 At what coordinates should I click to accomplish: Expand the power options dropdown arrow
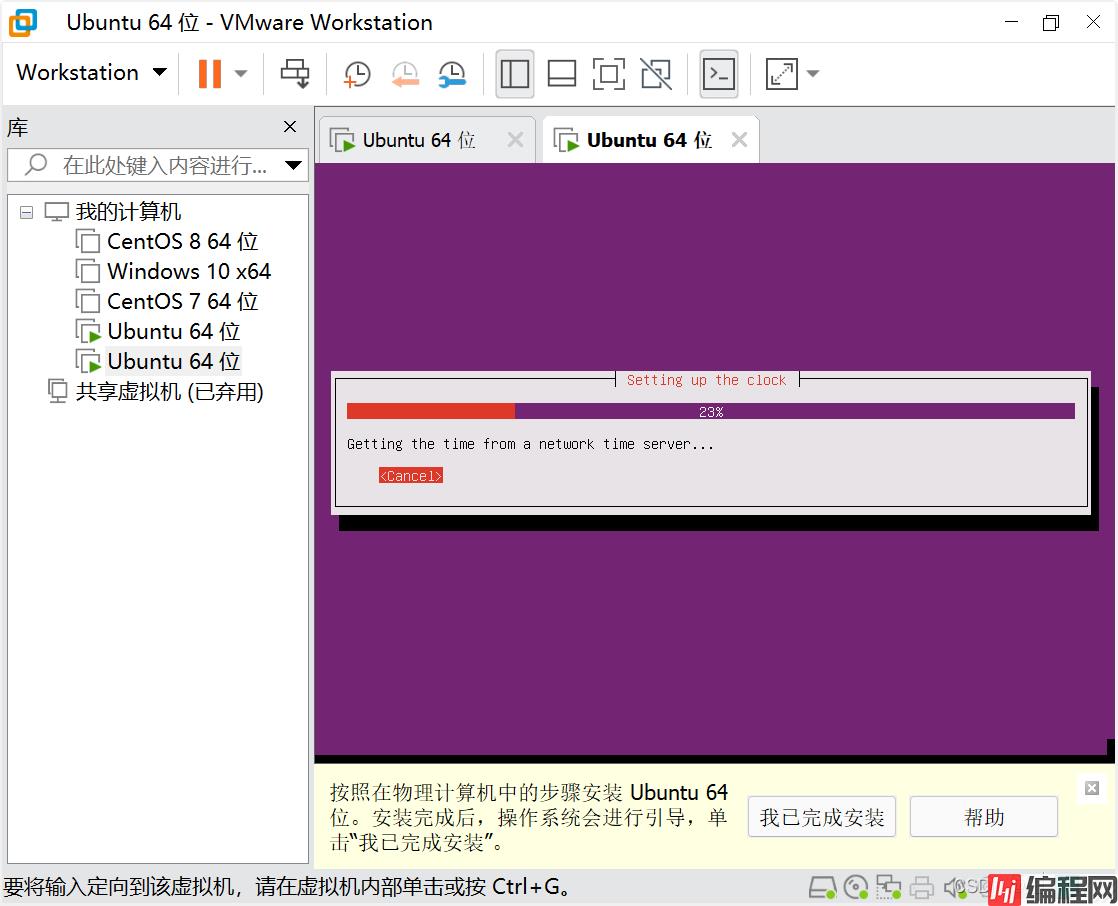coord(241,73)
